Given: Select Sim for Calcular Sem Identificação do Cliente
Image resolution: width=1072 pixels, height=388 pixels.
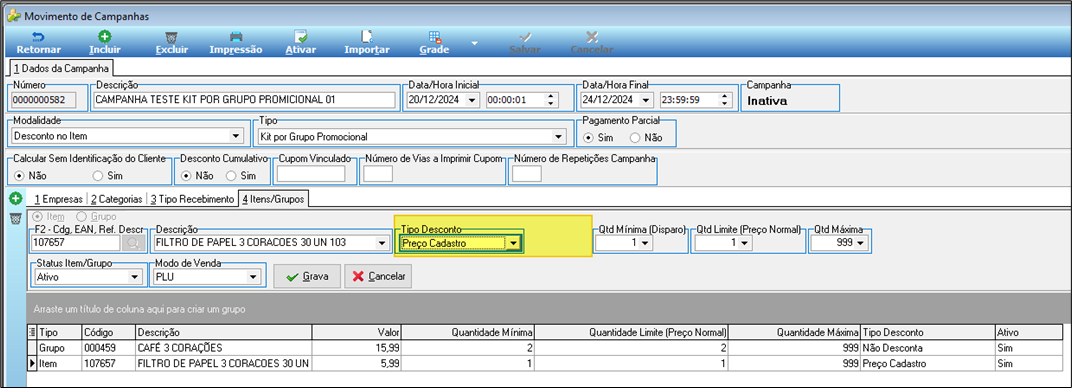Looking at the screenshot, I should tap(108, 176).
